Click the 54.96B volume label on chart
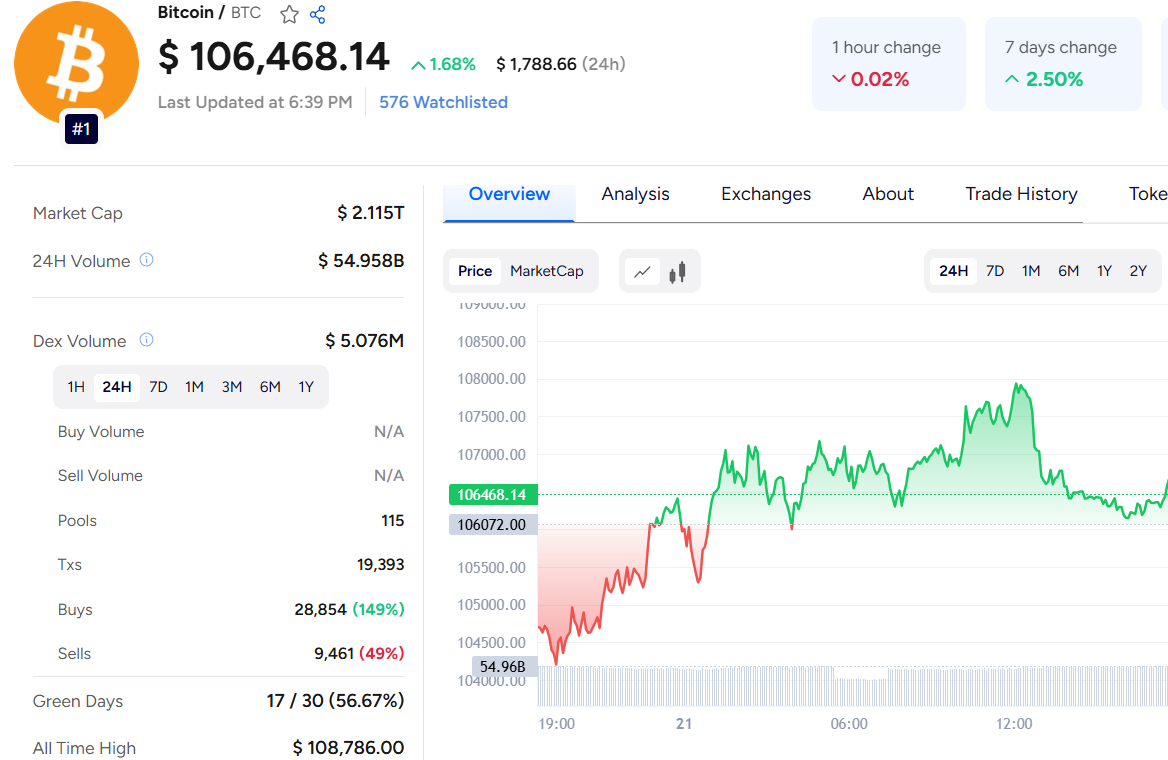 (x=504, y=666)
